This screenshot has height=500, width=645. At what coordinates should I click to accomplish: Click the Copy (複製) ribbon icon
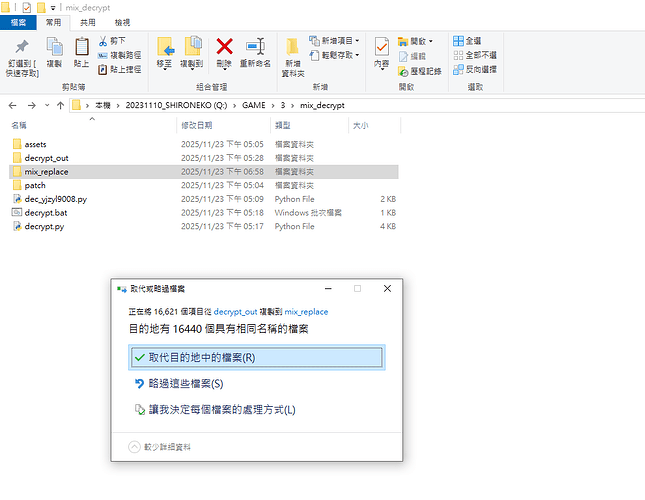(54, 48)
